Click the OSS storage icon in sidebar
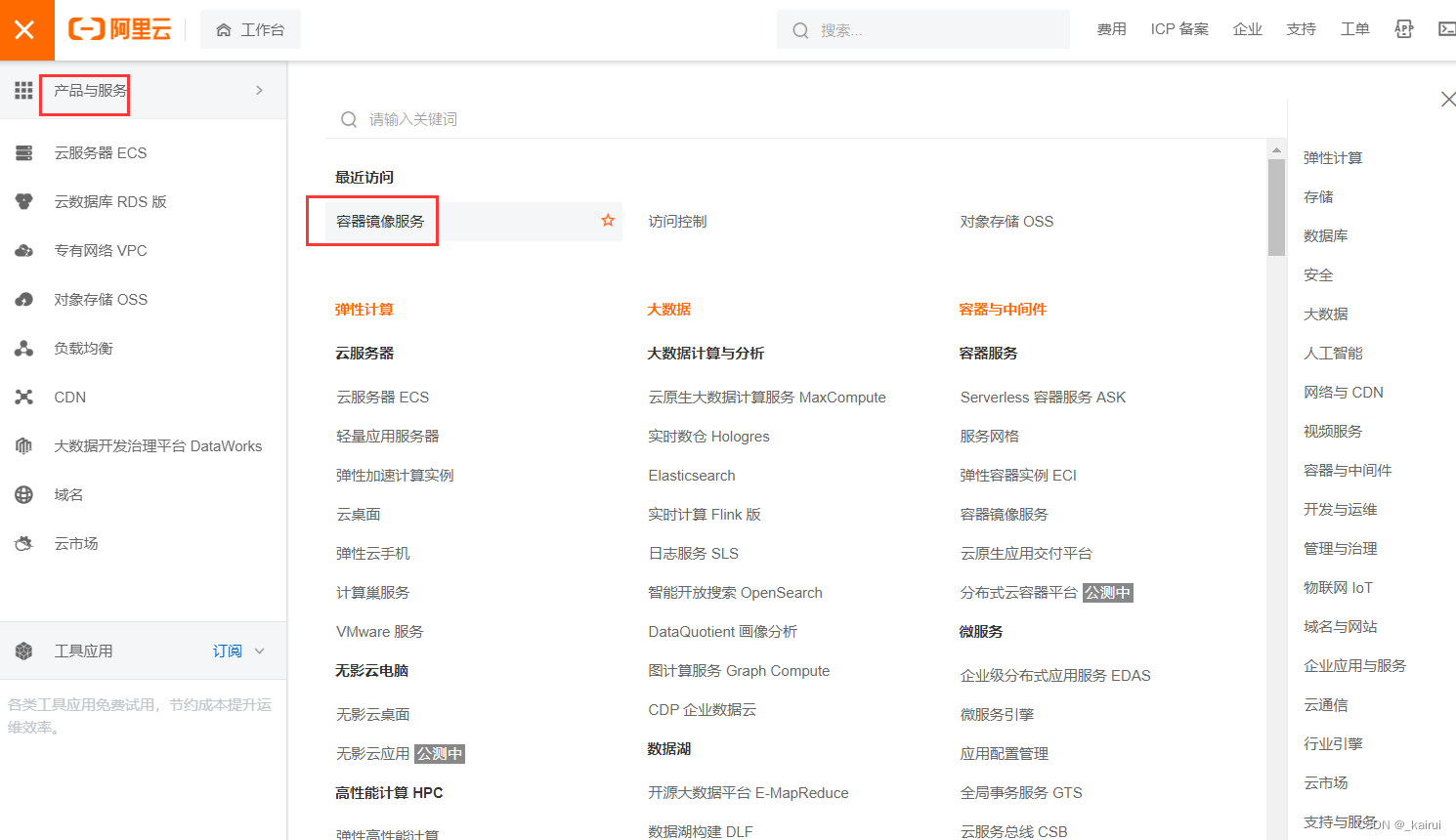 24,300
